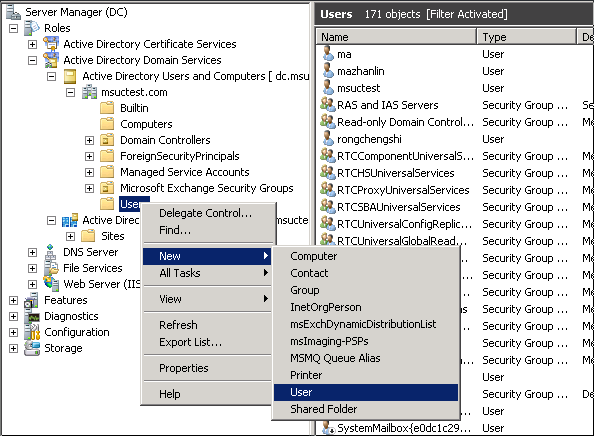Image resolution: width=594 pixels, height=436 pixels.
Task: Click Active Directory Users and Computers icon
Action: (x=70, y=76)
